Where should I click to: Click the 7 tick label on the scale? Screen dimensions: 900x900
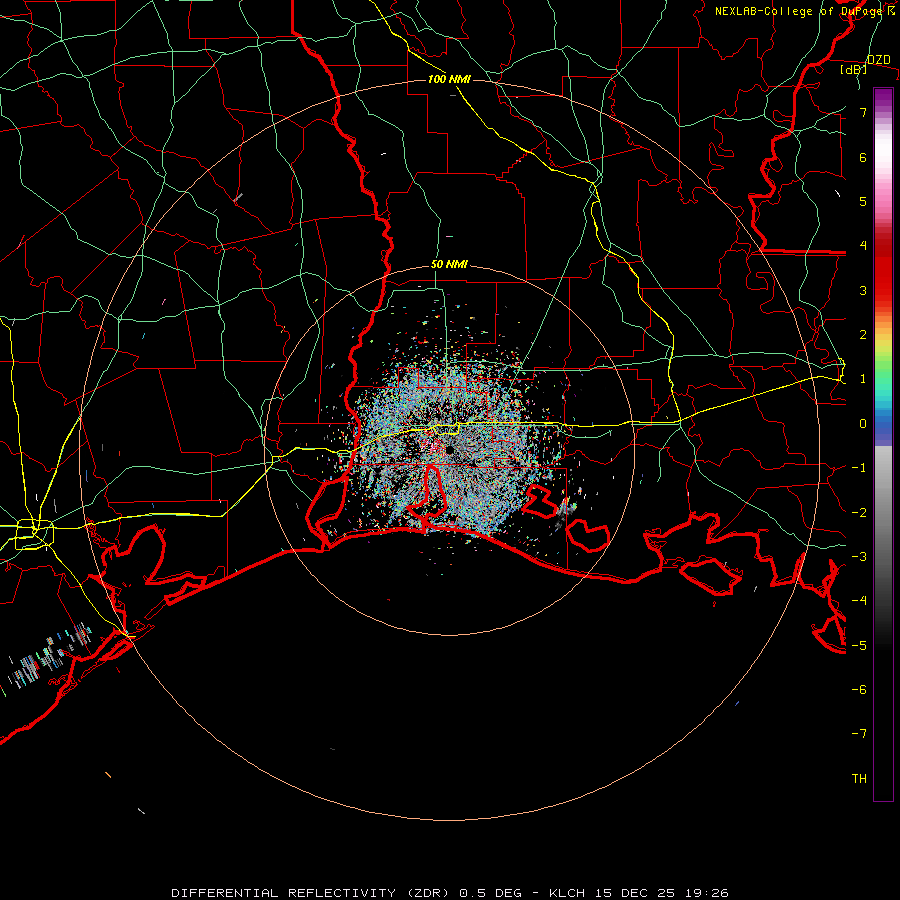click(863, 112)
